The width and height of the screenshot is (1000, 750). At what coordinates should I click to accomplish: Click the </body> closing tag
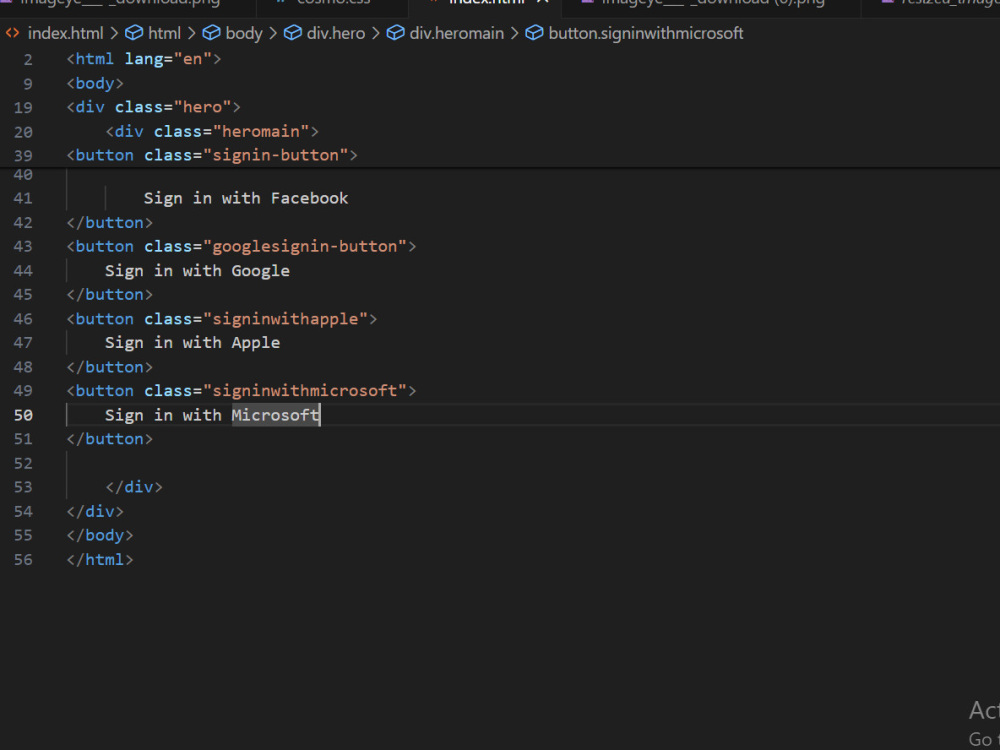[100, 536]
